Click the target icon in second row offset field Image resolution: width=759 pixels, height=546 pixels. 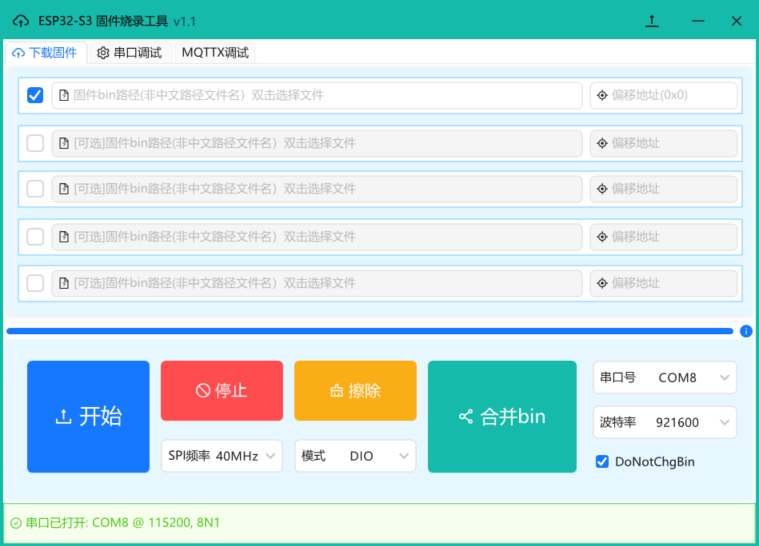point(602,143)
